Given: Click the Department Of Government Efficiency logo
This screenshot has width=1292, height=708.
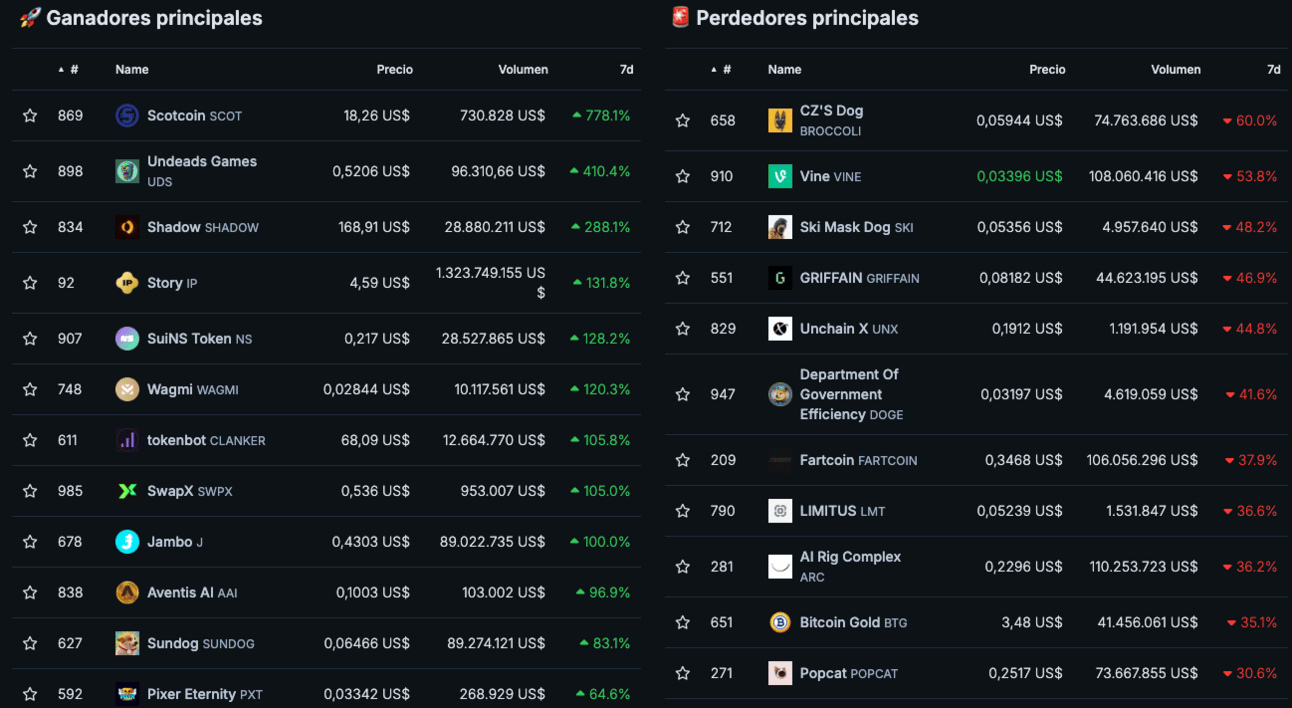Looking at the screenshot, I should tap(780, 394).
